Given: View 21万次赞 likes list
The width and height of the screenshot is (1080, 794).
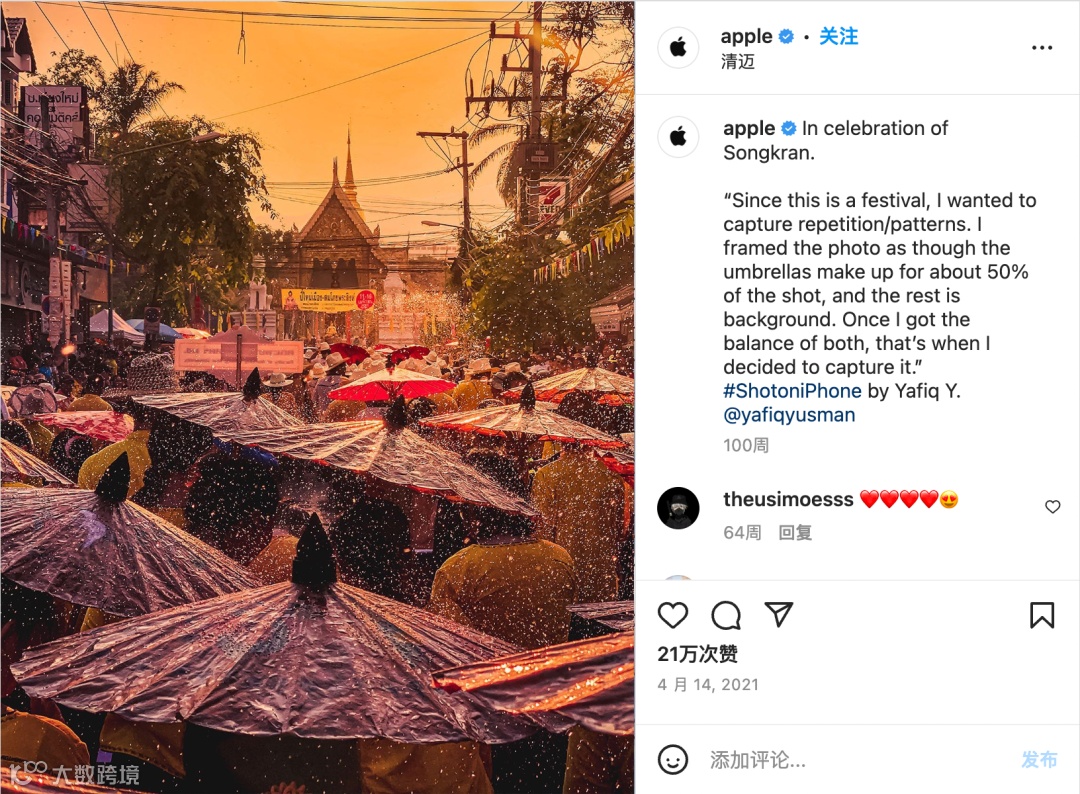Looking at the screenshot, I should coord(697,654).
